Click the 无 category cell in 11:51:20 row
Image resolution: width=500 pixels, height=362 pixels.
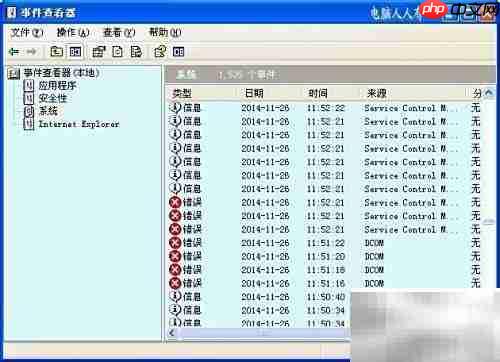[x=476, y=256]
